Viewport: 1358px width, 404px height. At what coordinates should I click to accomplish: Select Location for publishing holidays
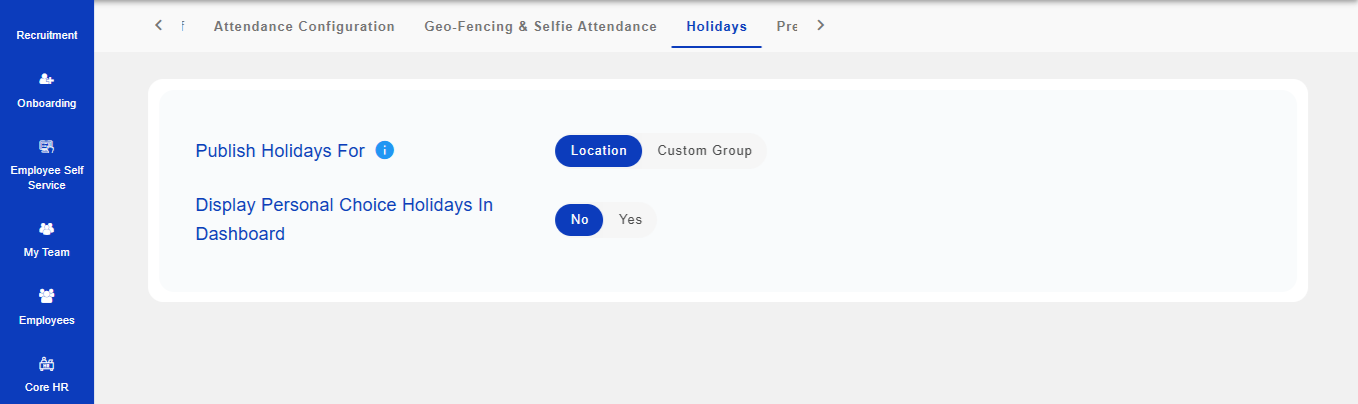(598, 151)
